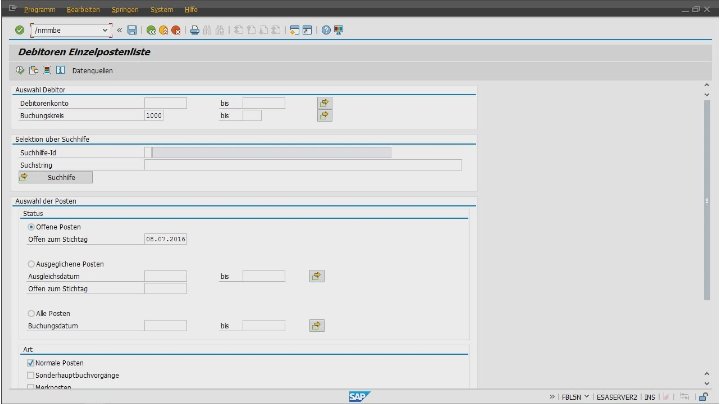Click the Suchhilfe button

pos(56,177)
